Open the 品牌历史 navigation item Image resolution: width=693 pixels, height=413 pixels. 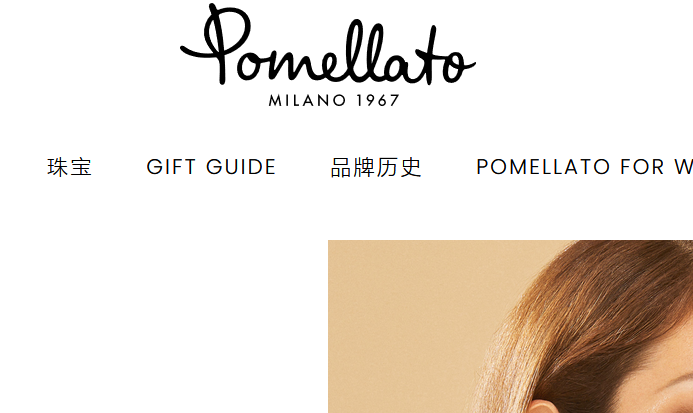[x=376, y=167]
